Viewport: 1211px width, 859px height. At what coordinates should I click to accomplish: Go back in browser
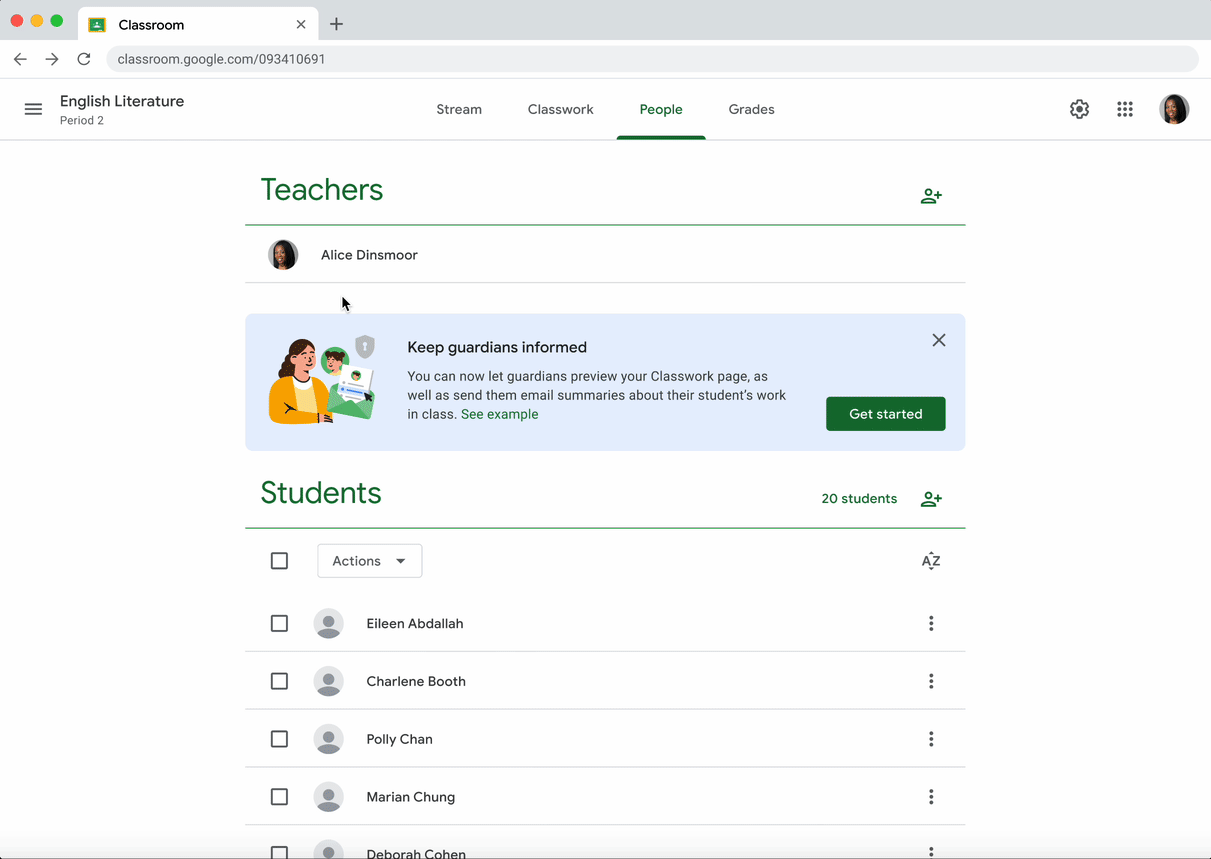coord(20,59)
